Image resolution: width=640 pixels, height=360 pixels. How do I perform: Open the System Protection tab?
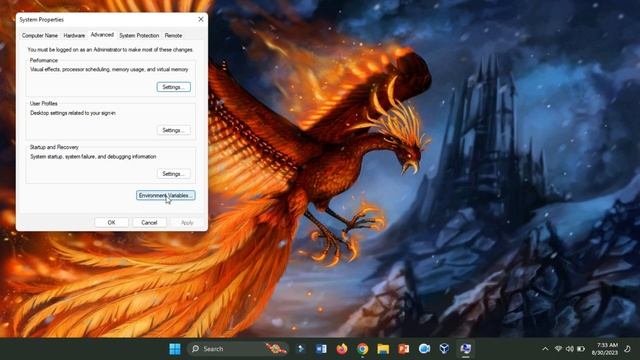[139, 36]
